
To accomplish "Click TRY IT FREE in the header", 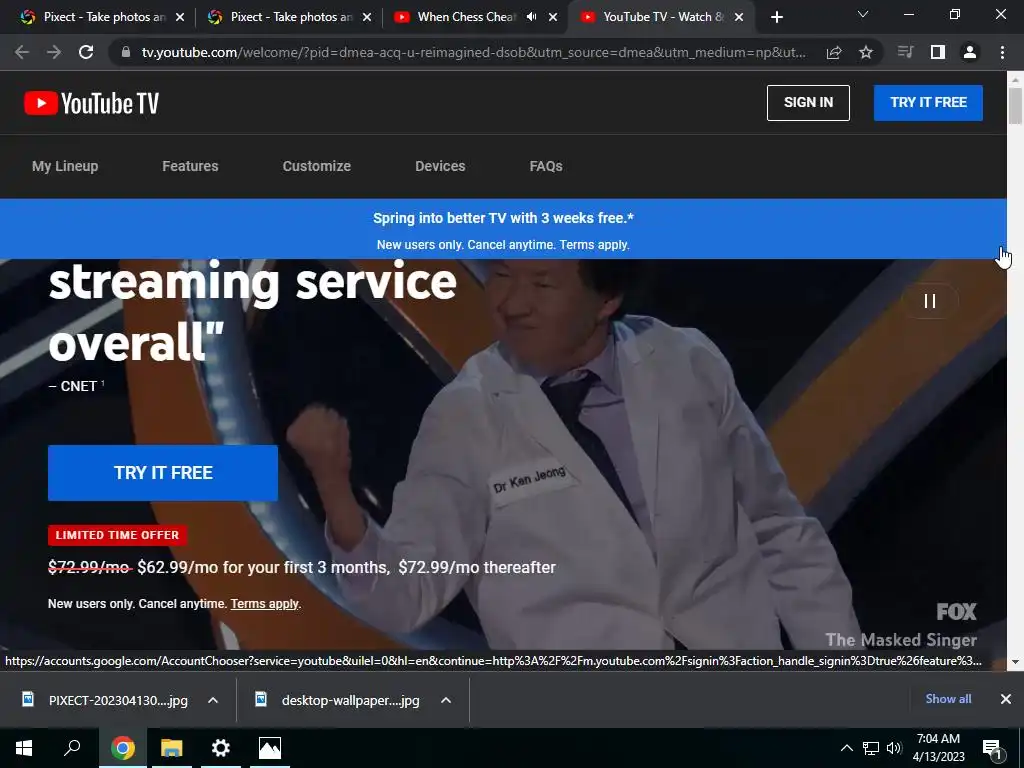I will [928, 103].
